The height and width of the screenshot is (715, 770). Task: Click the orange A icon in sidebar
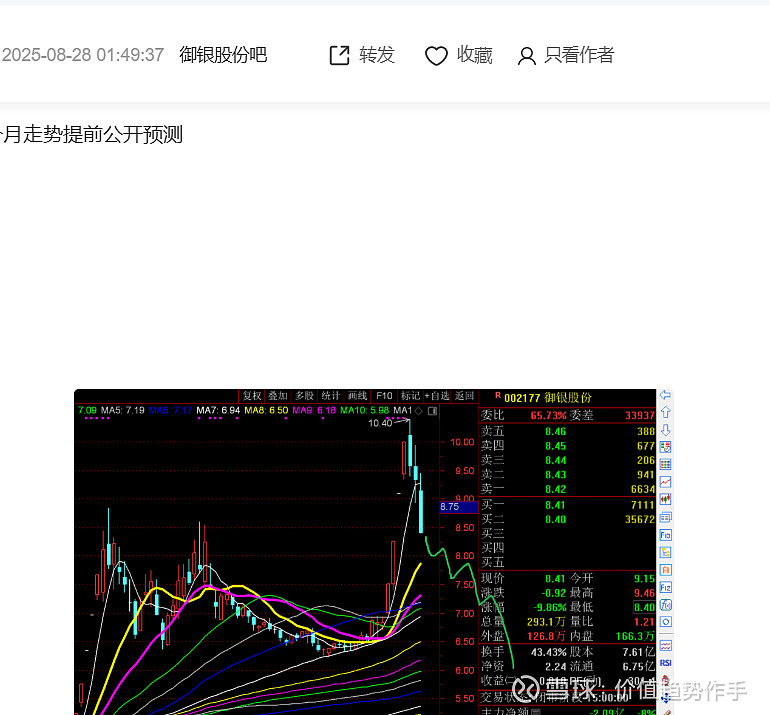tap(665, 570)
